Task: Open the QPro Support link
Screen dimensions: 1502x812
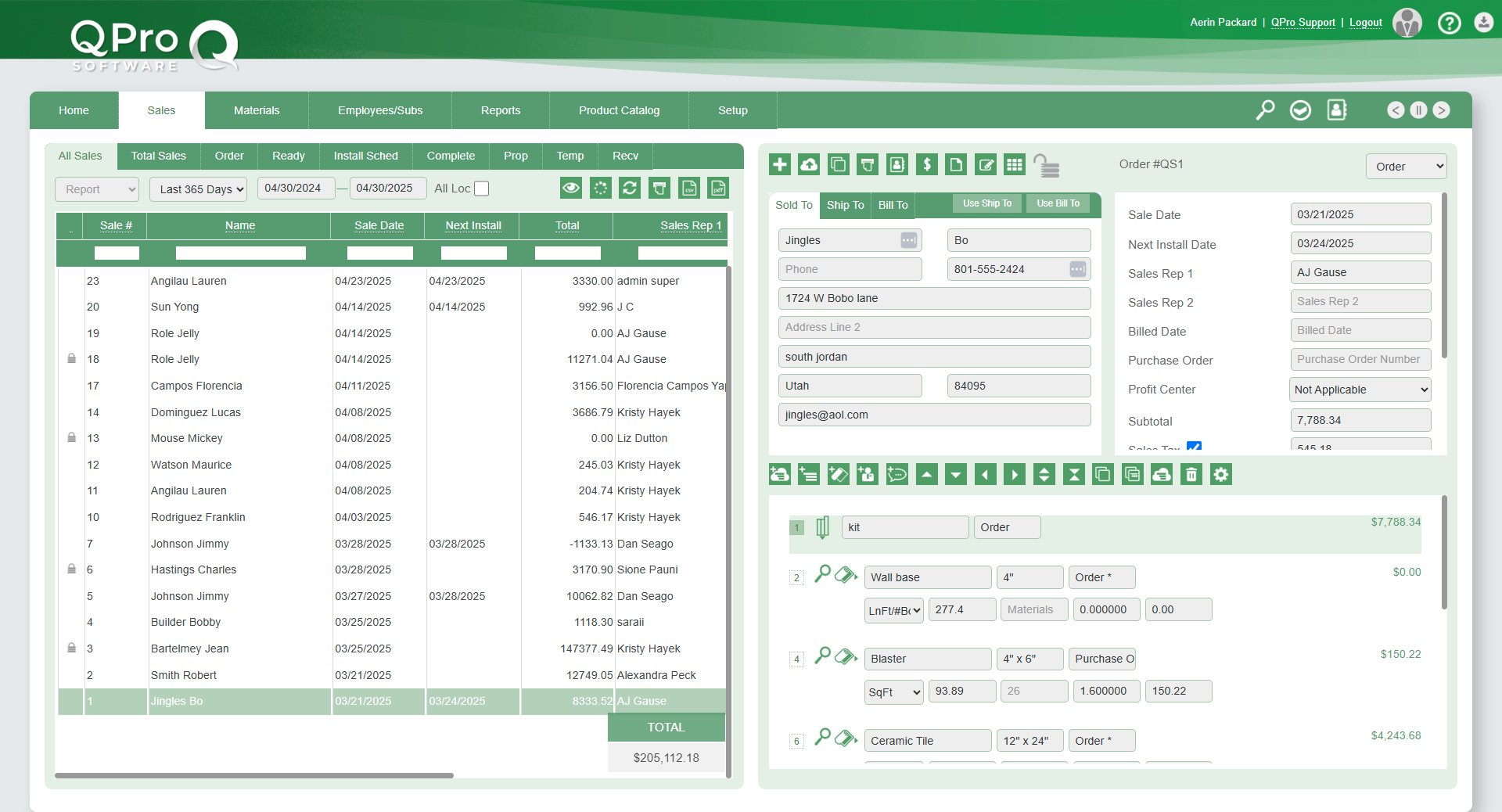Action: tap(1303, 23)
